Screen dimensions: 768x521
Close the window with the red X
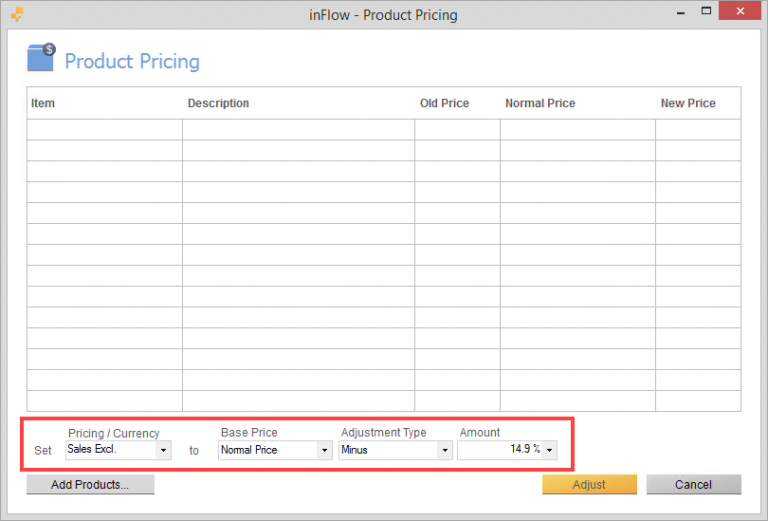point(740,13)
